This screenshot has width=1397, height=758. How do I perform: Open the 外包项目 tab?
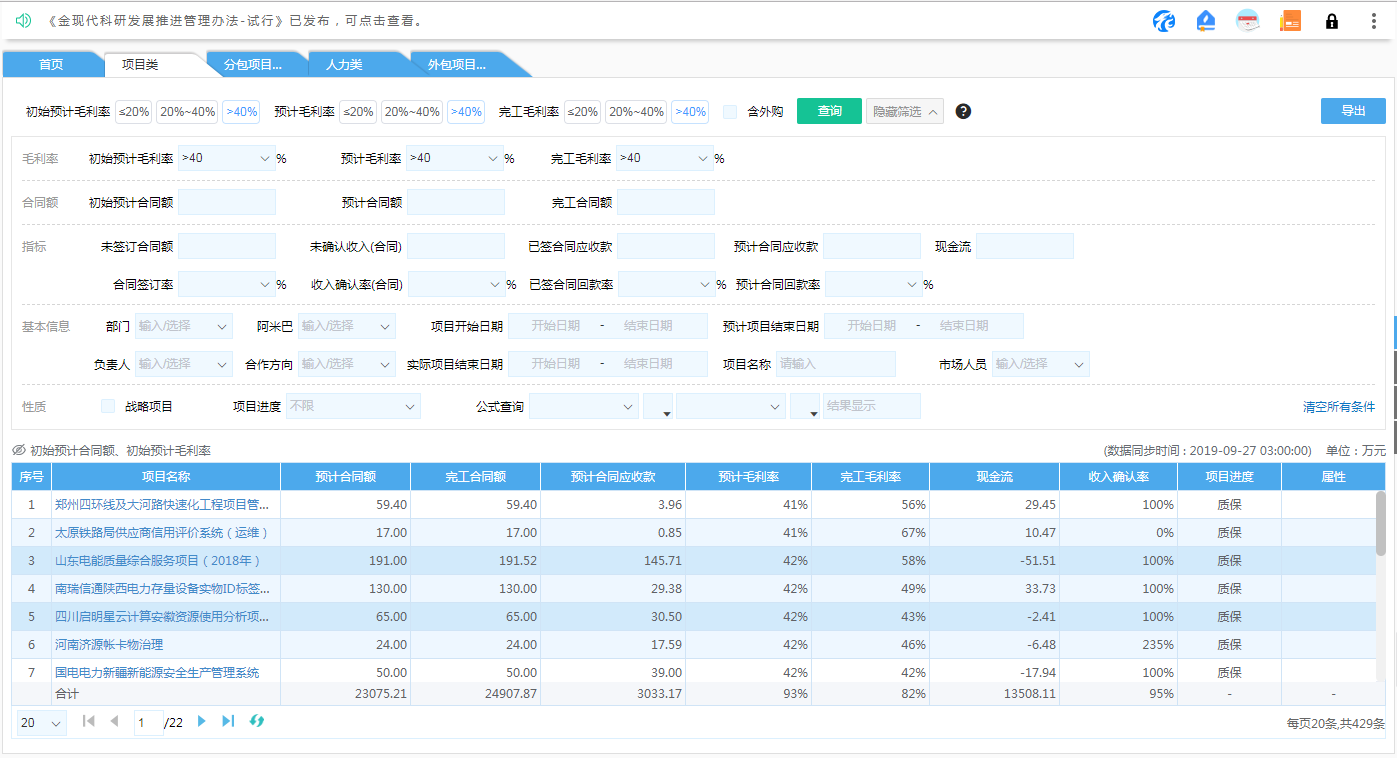pyautogui.click(x=457, y=65)
